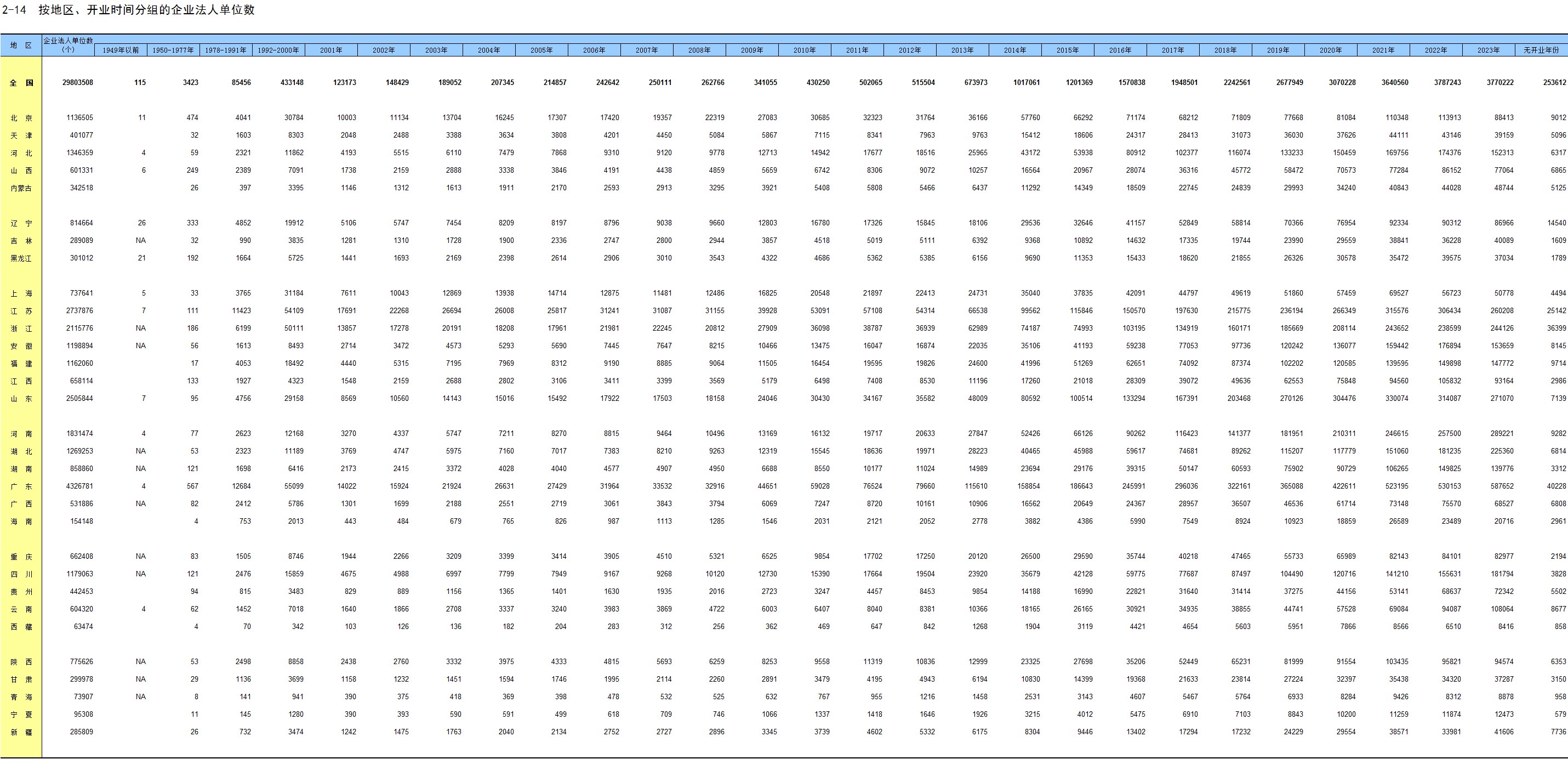
Task: Select the 企业法人单位数 header cell
Action: pos(68,44)
